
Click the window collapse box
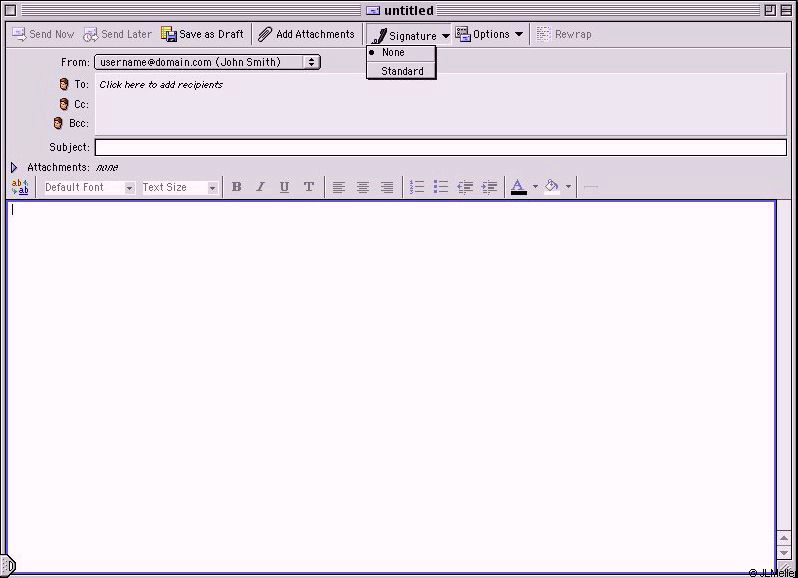coord(786,10)
